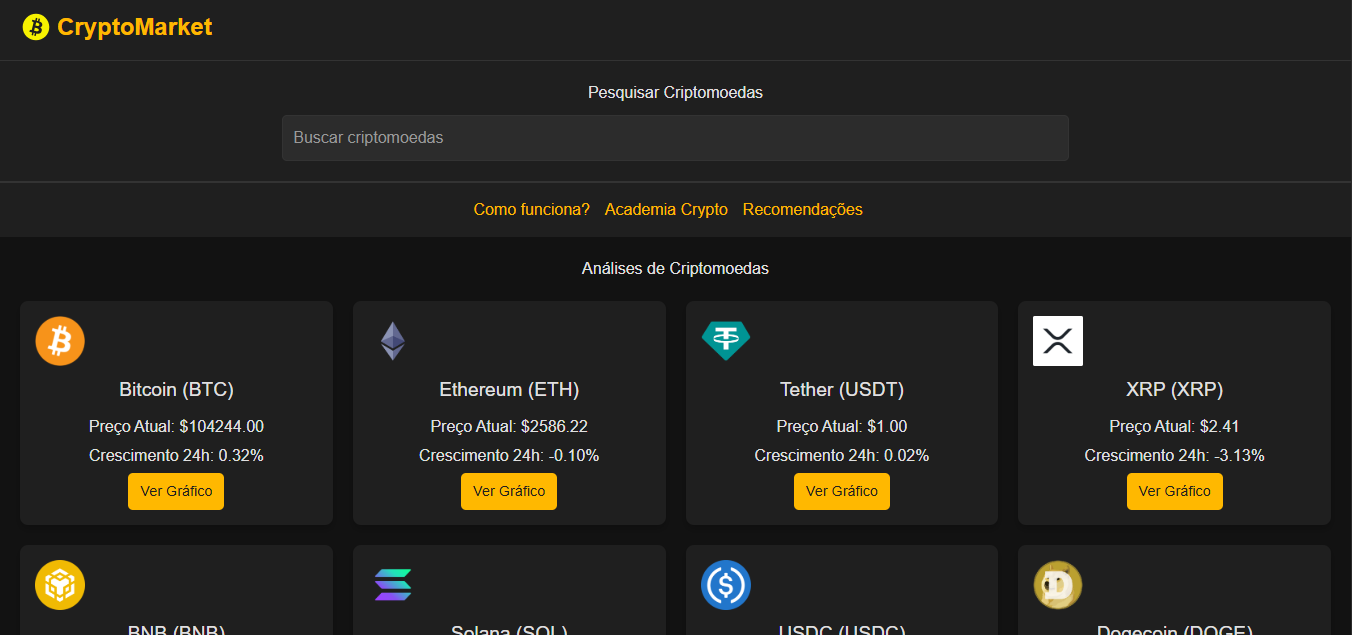
Task: Select the Solana (SOL) card
Action: point(509,589)
